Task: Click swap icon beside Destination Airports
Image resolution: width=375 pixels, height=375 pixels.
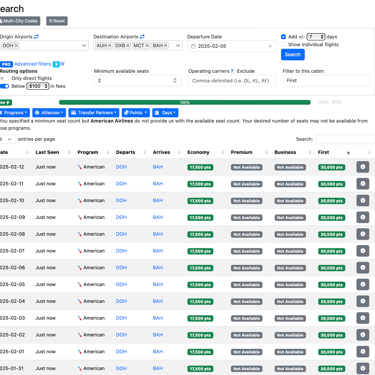Action: coord(142,37)
